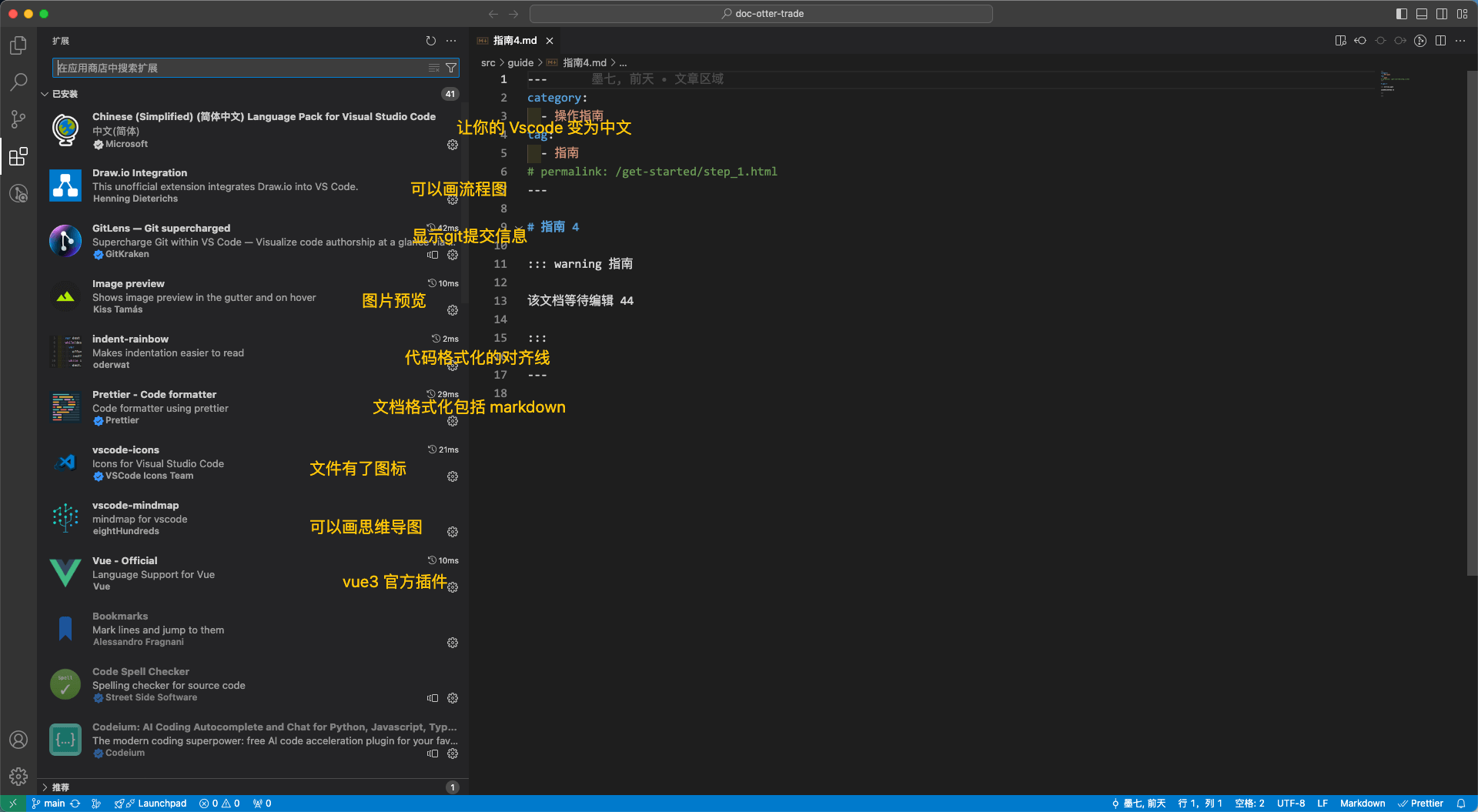1478x812 pixels.
Task: Show errors and warnings count
Action: [219, 804]
